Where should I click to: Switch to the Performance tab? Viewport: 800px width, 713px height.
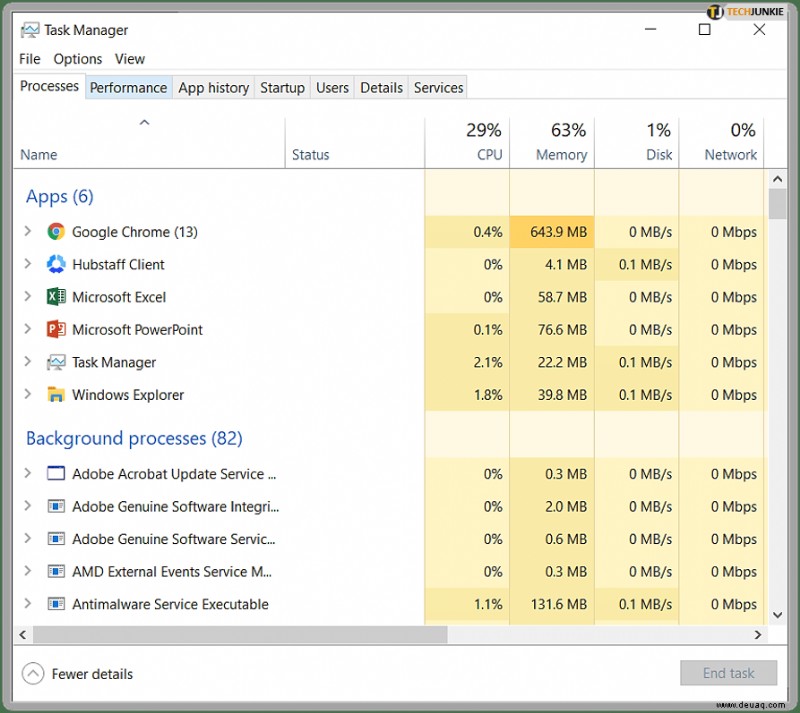[x=129, y=88]
